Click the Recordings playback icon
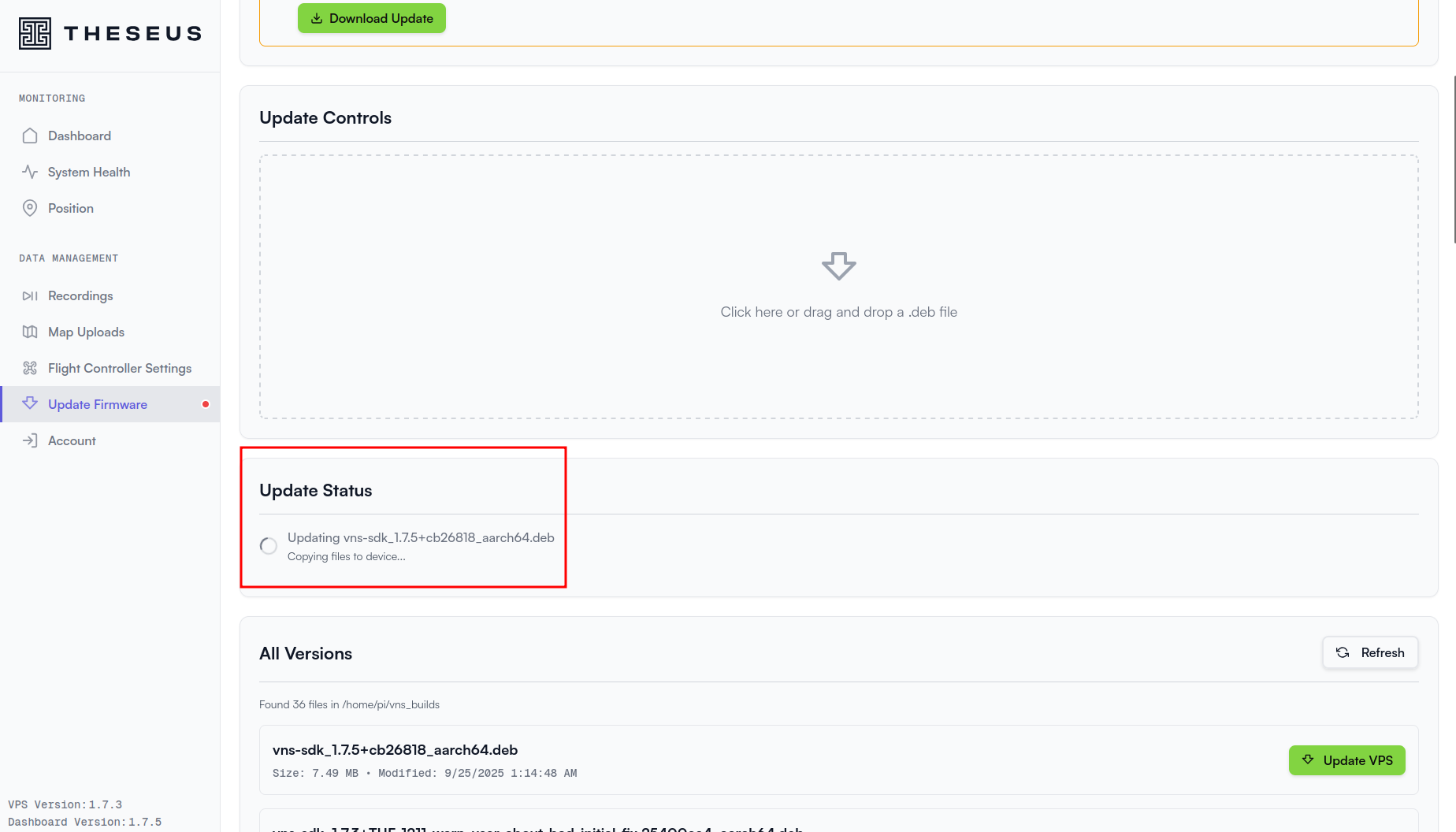The height and width of the screenshot is (832, 1456). click(30, 296)
